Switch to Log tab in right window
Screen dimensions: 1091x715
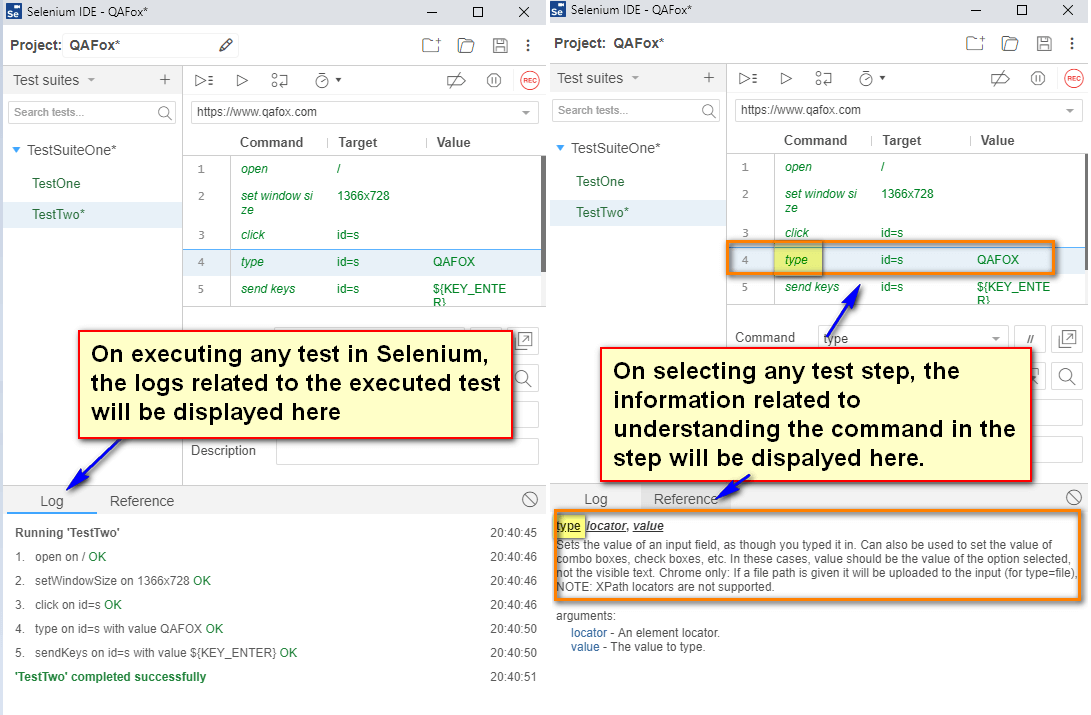pos(596,499)
